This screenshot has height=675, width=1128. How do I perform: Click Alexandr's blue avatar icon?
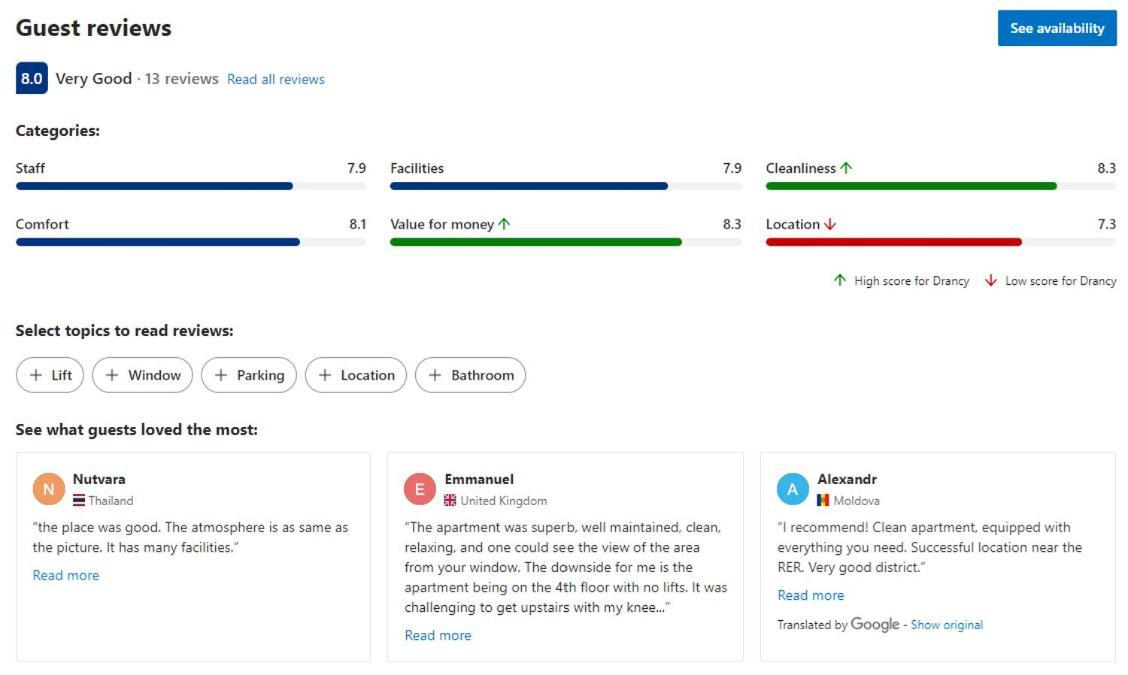793,489
